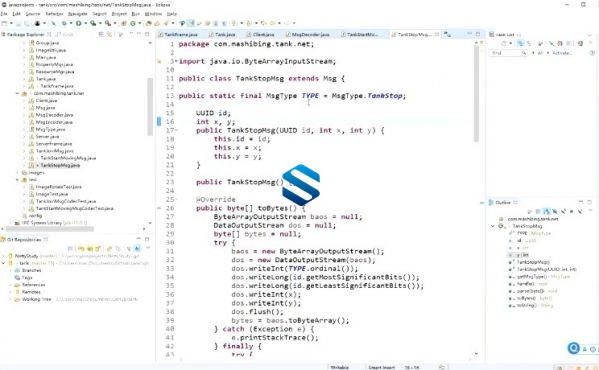
Task: Open the Window menu
Action: [153, 14]
